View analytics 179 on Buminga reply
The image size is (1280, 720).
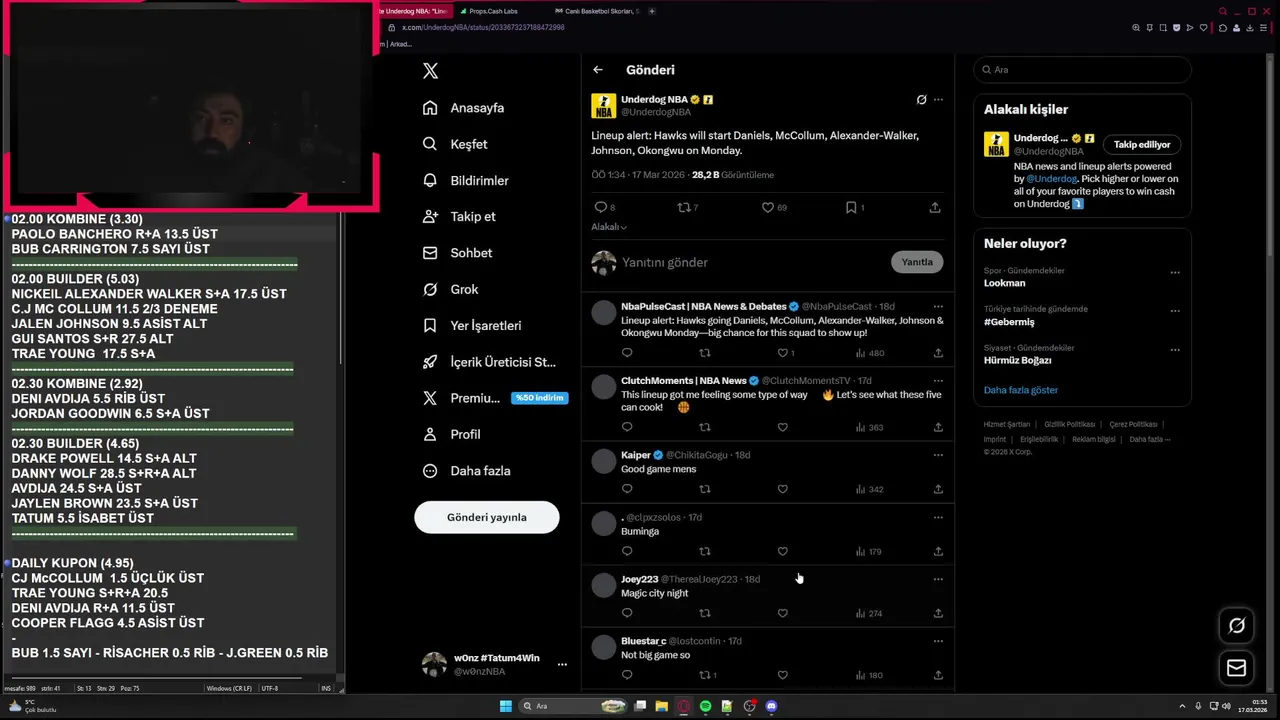(869, 551)
